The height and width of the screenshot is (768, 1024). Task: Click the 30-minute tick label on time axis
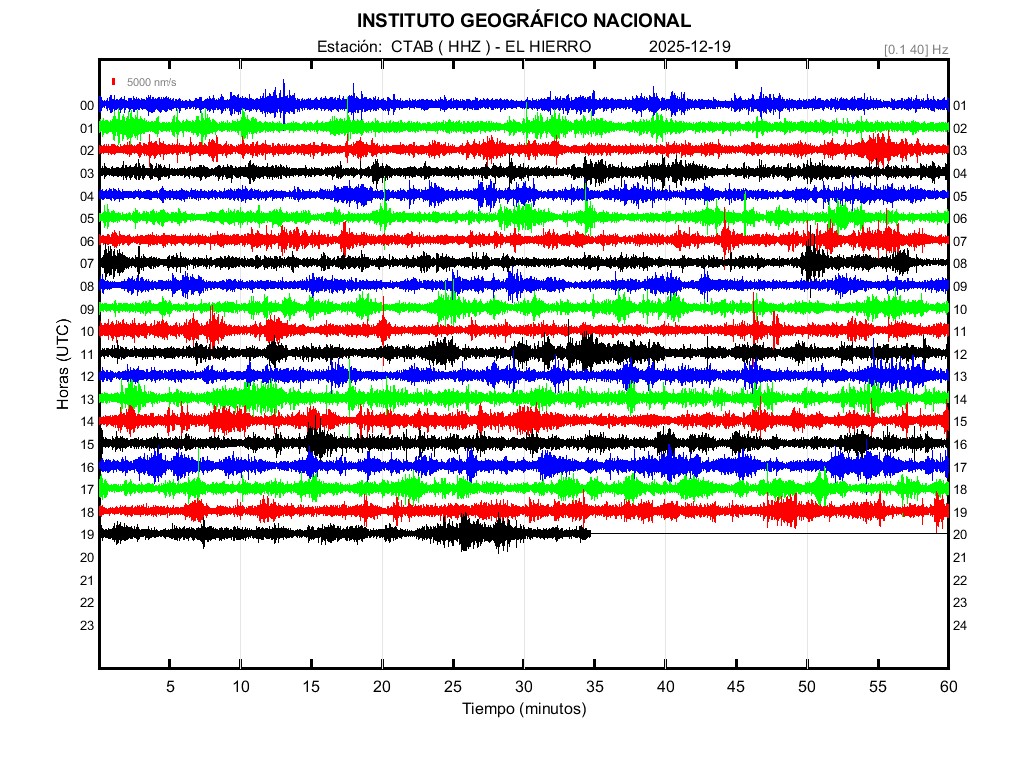click(x=523, y=687)
